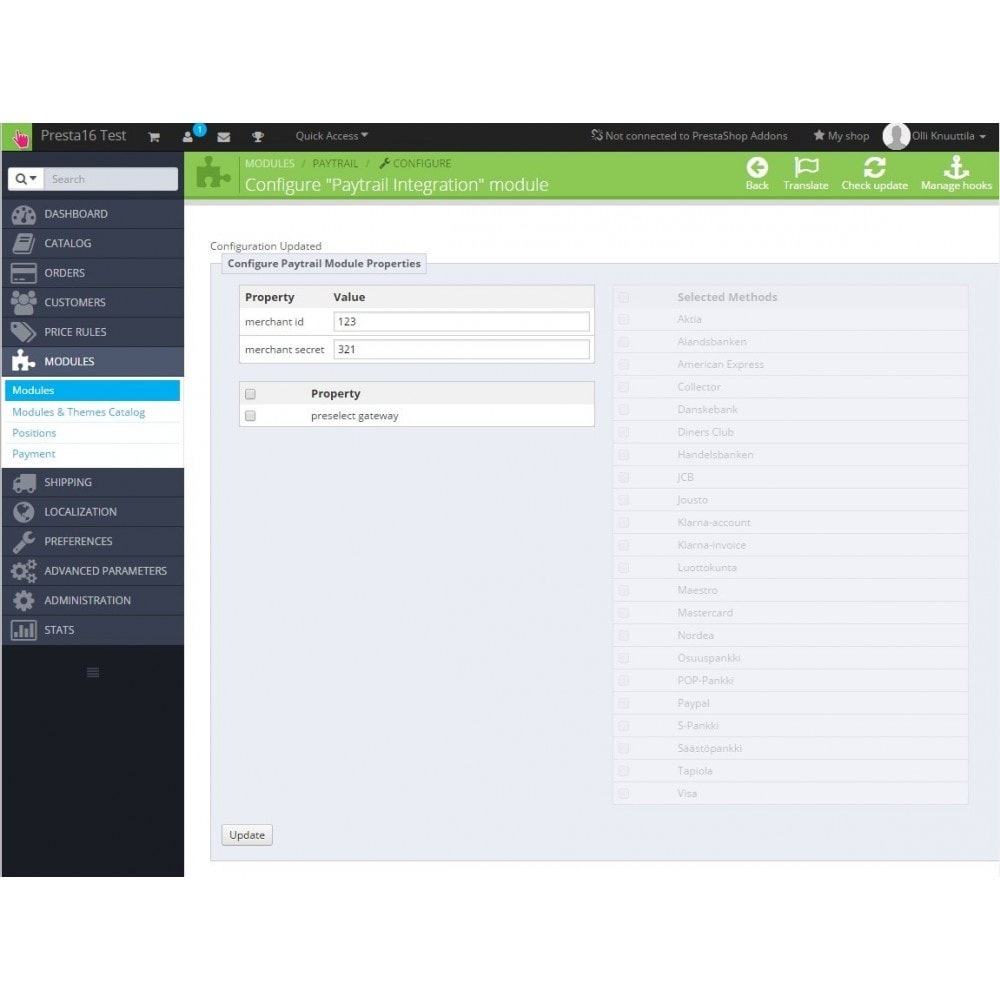This screenshot has height=1000, width=1000.
Task: Open the Olli Knuuttila user dropdown
Action: click(x=948, y=136)
